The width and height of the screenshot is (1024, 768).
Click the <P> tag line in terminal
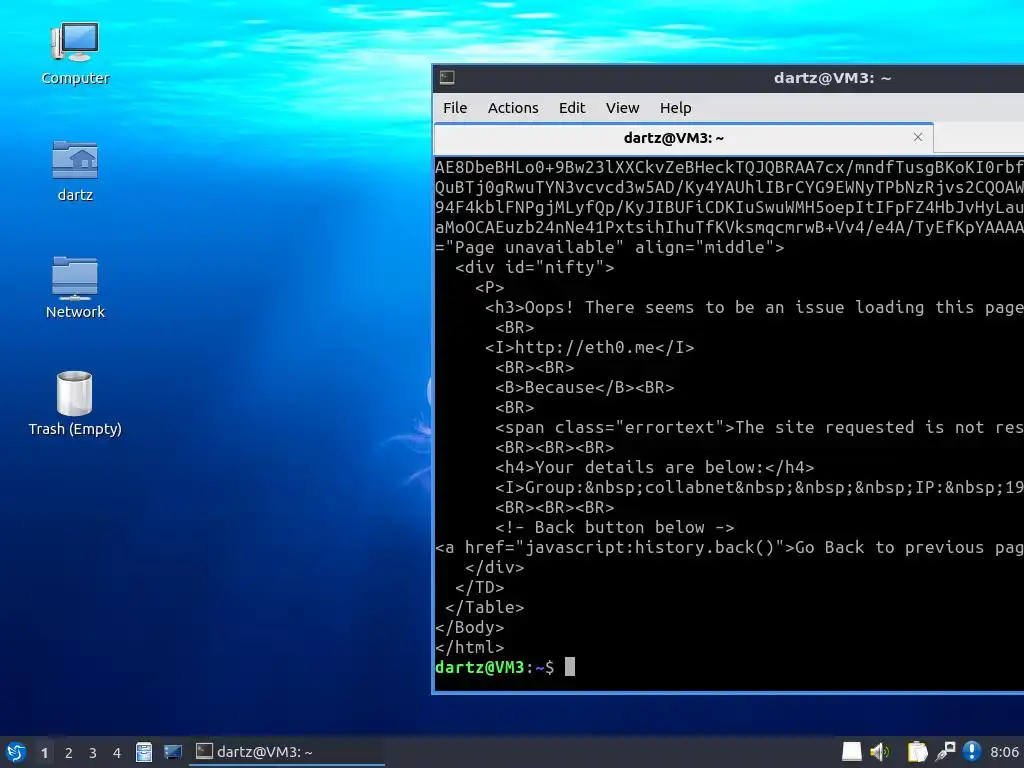(x=490, y=287)
